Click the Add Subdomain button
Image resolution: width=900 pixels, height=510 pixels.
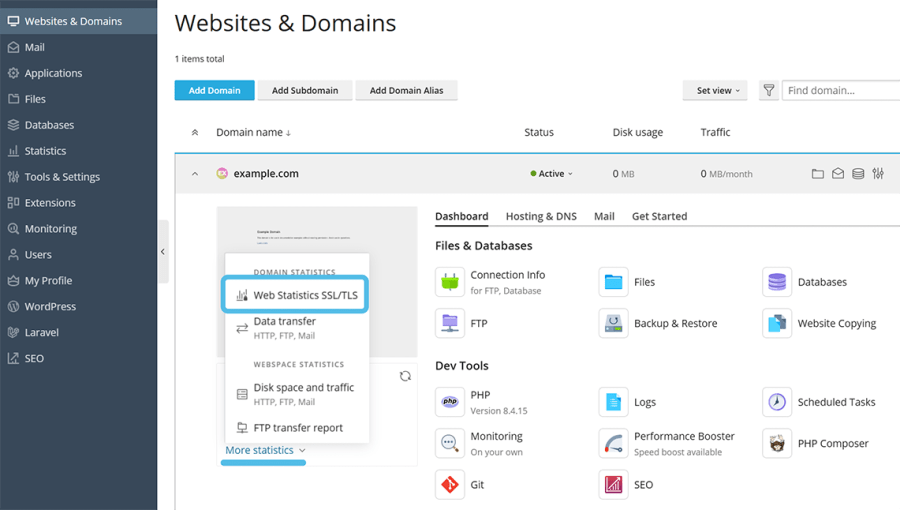(305, 90)
